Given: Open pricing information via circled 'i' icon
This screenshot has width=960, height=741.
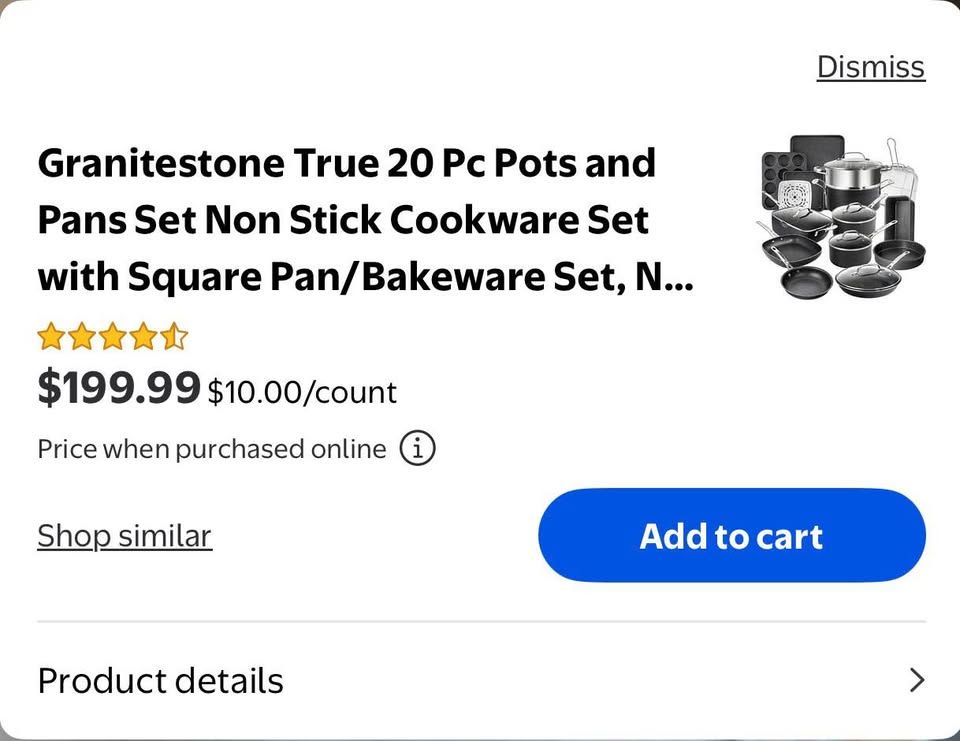Looking at the screenshot, I should pyautogui.click(x=416, y=448).
